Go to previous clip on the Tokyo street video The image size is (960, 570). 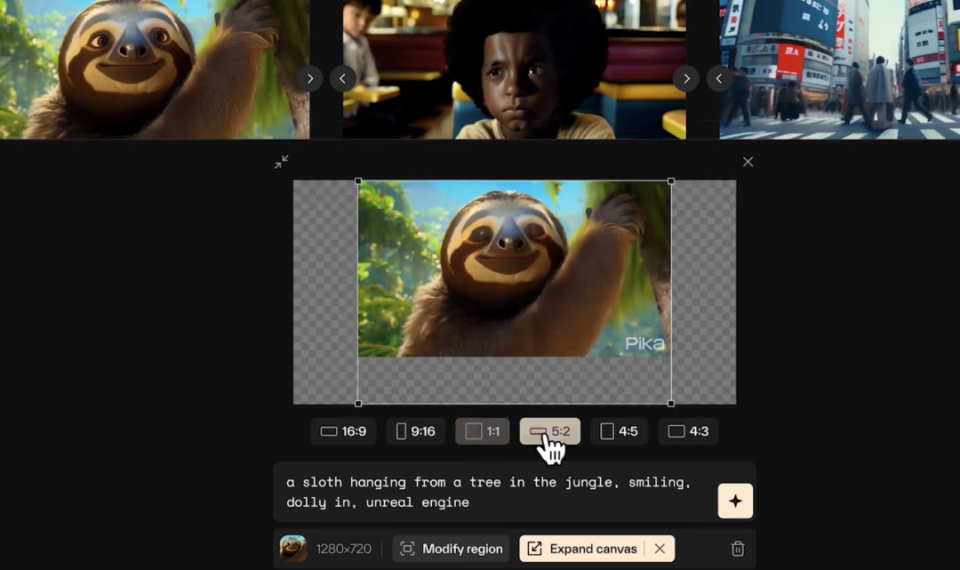719,78
